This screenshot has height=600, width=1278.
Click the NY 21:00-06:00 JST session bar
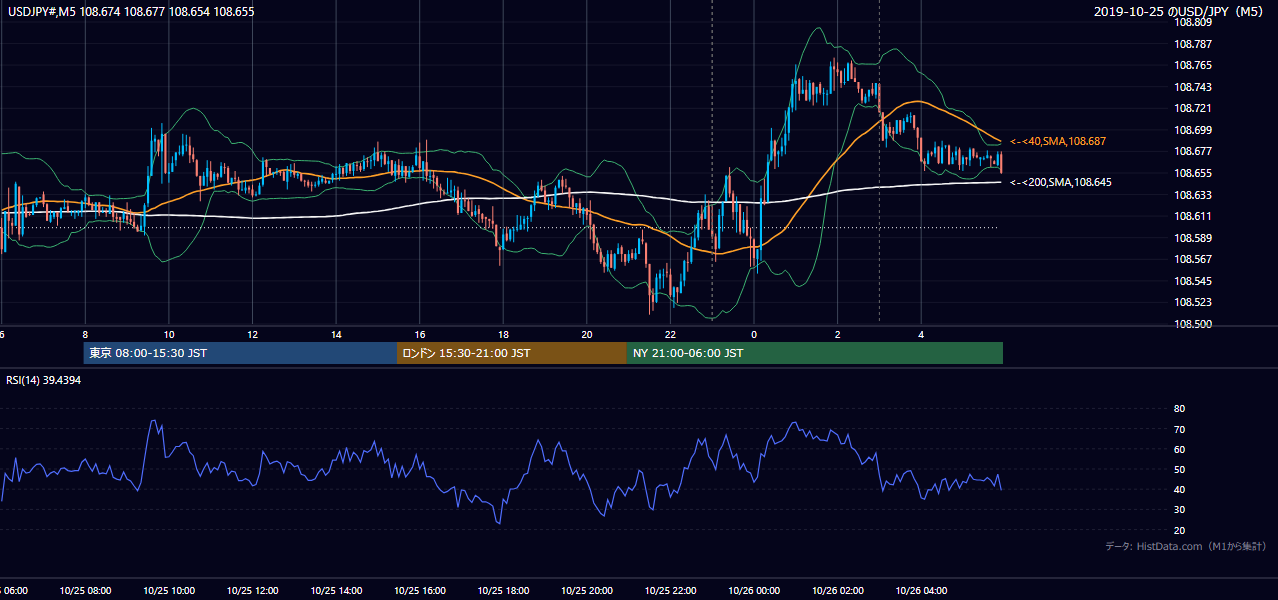tap(815, 353)
